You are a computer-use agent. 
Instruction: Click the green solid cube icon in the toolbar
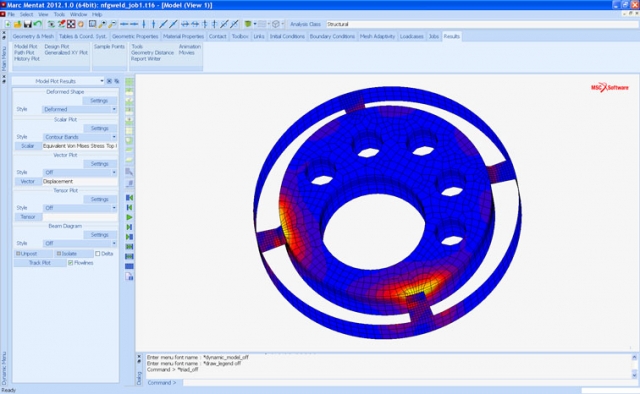pos(247,24)
